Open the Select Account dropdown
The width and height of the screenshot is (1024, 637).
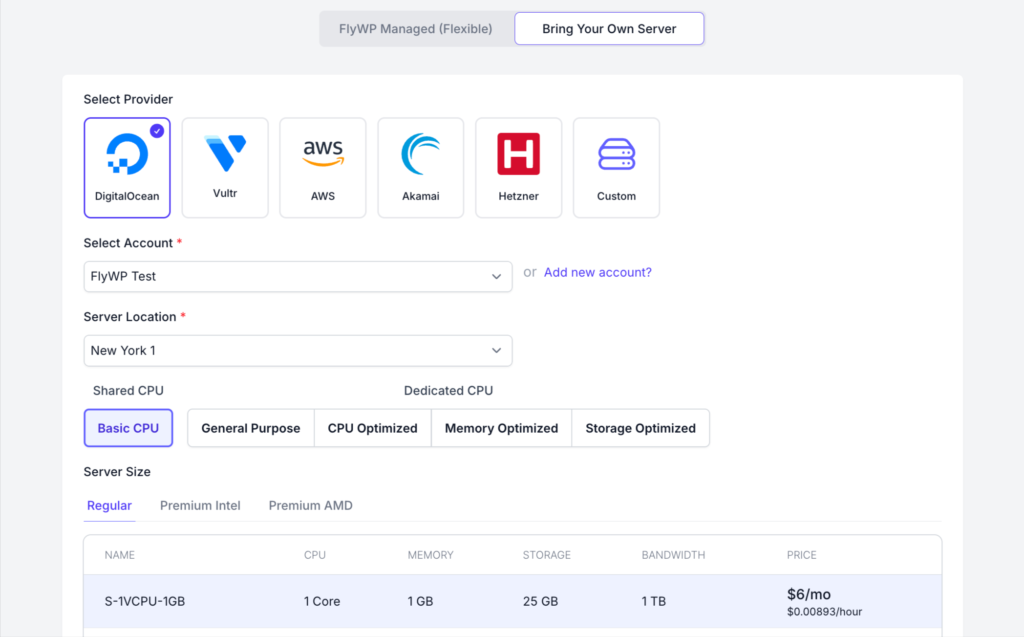click(297, 277)
